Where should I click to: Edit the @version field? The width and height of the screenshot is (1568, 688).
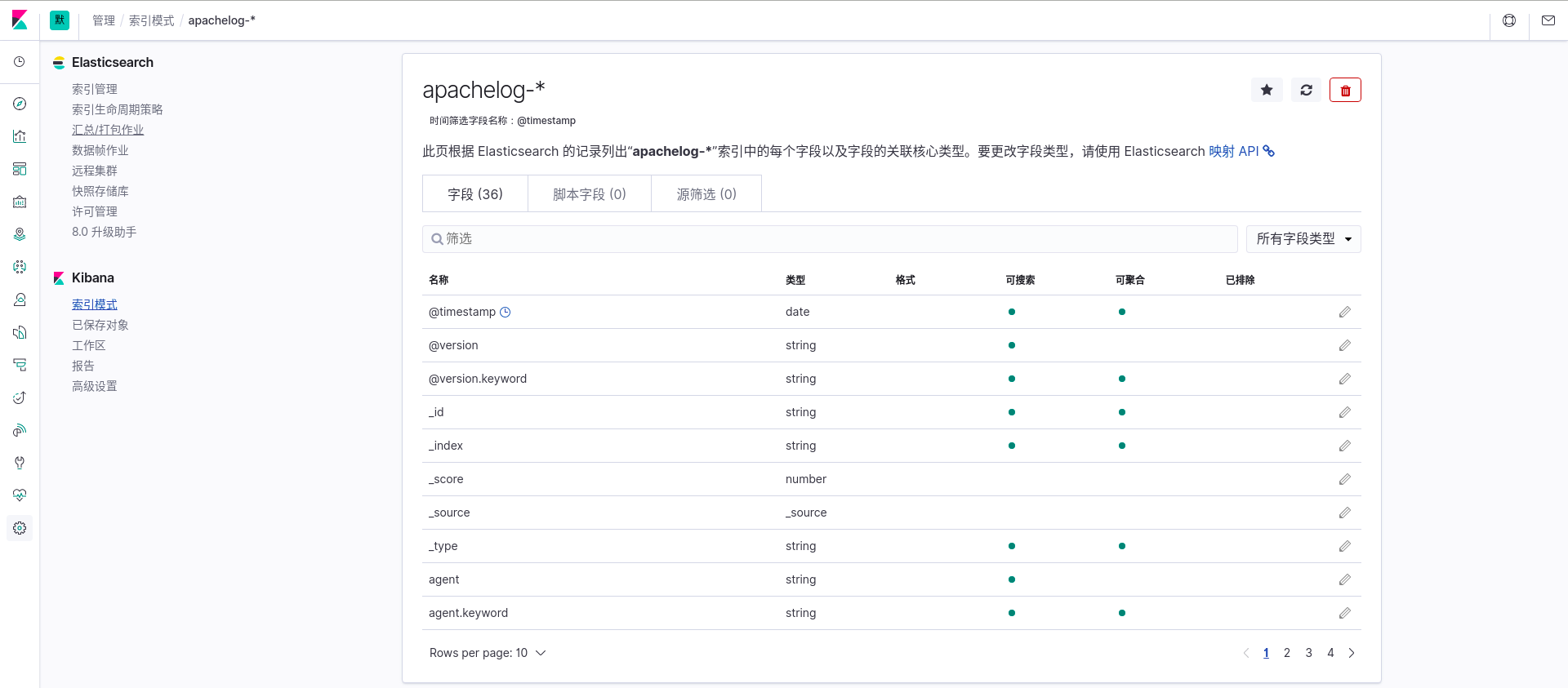pos(1345,345)
